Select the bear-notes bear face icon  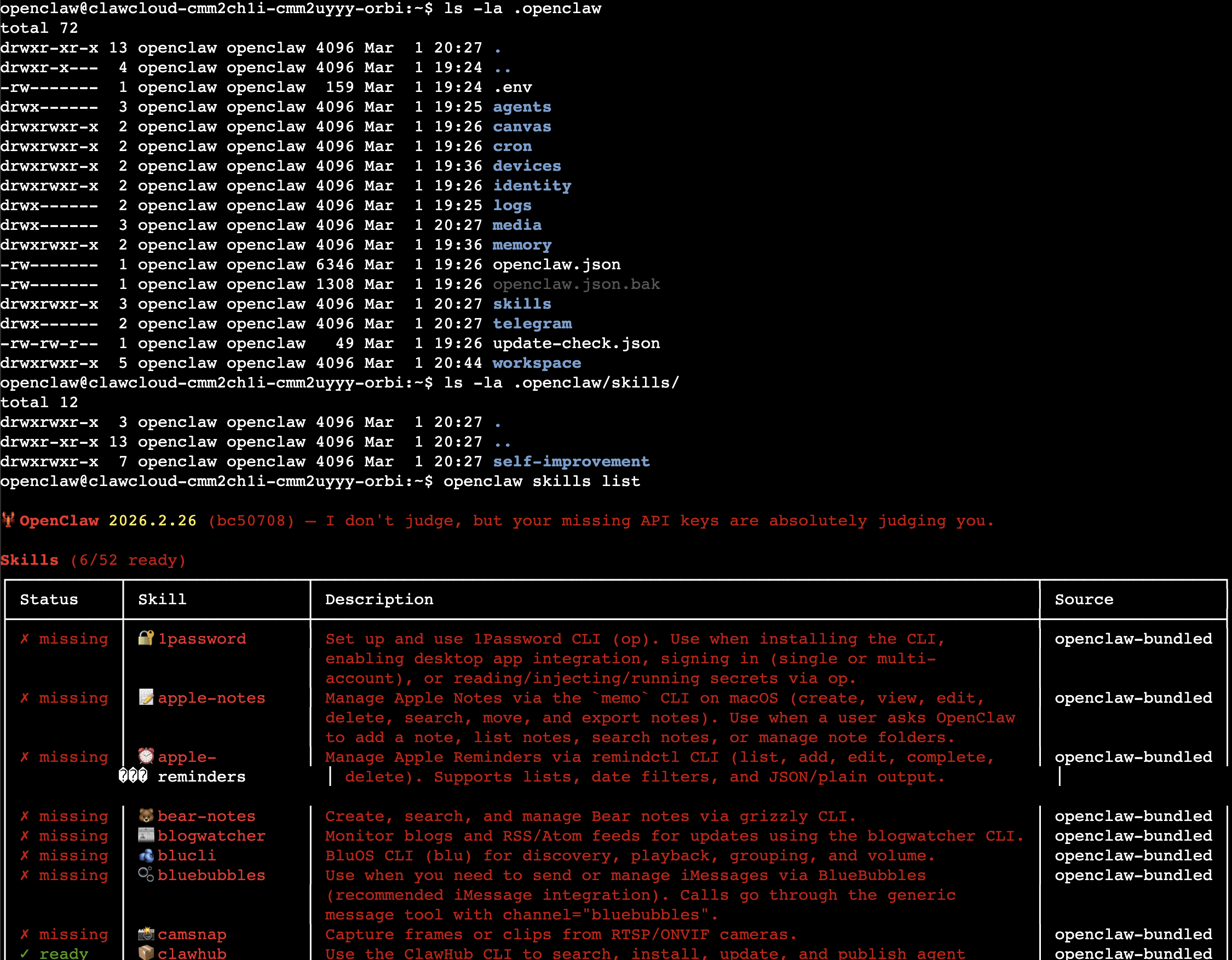pyautogui.click(x=146, y=816)
